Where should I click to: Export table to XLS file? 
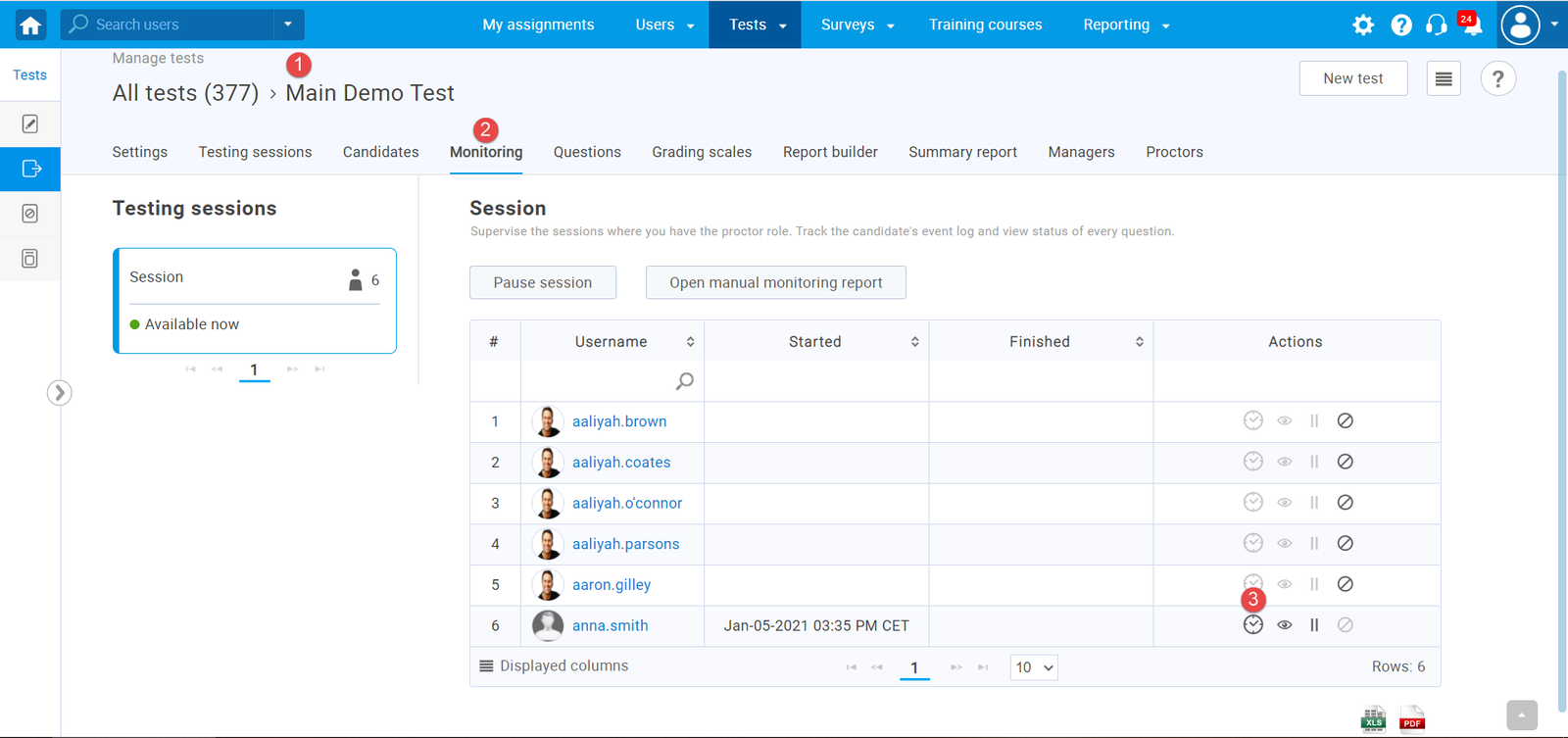[x=1373, y=719]
